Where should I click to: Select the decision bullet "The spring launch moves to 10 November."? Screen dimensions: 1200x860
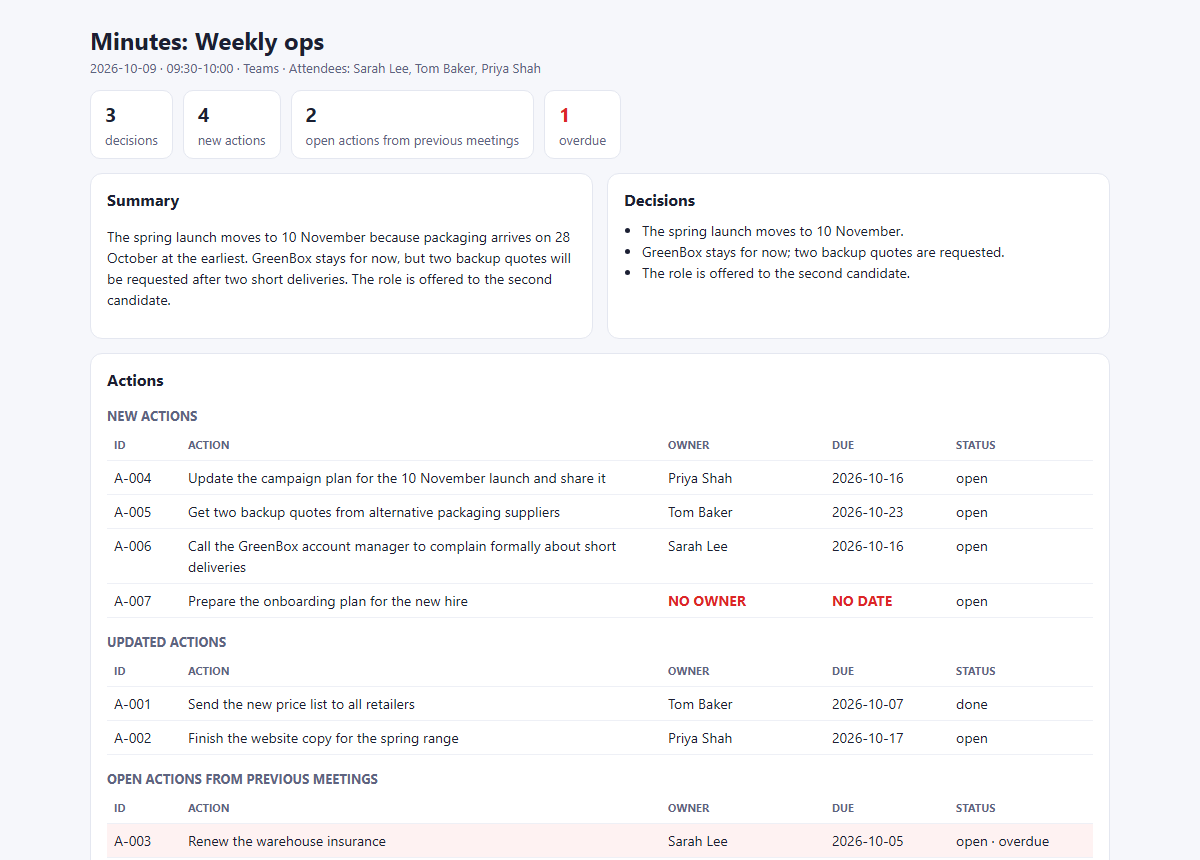pyautogui.click(x=772, y=231)
